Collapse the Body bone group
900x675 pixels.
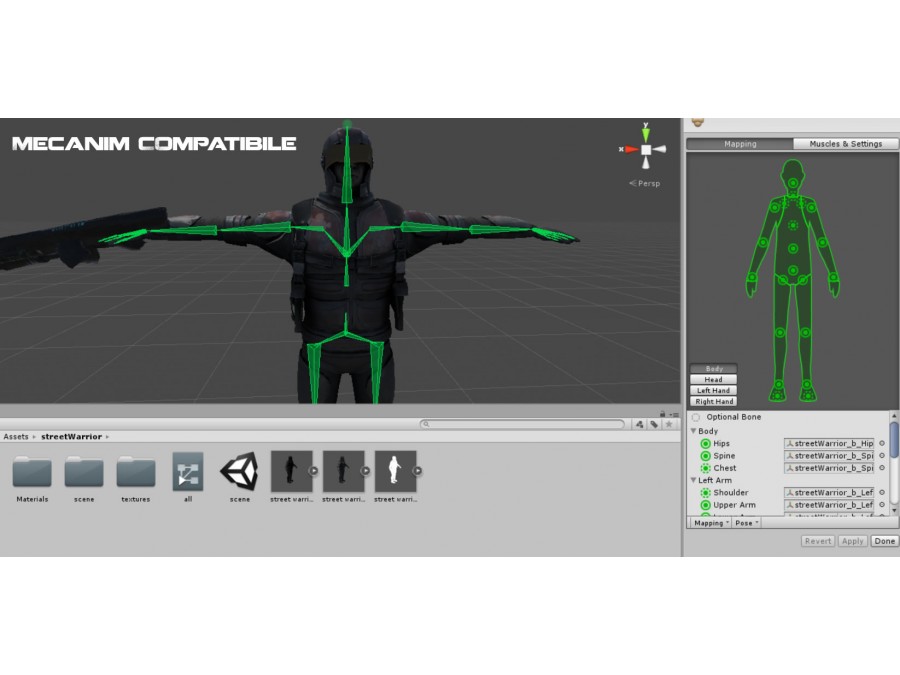click(x=693, y=430)
